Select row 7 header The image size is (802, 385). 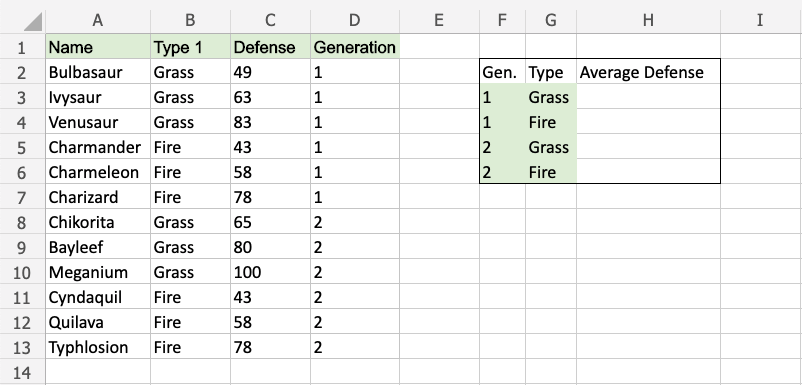click(22, 197)
